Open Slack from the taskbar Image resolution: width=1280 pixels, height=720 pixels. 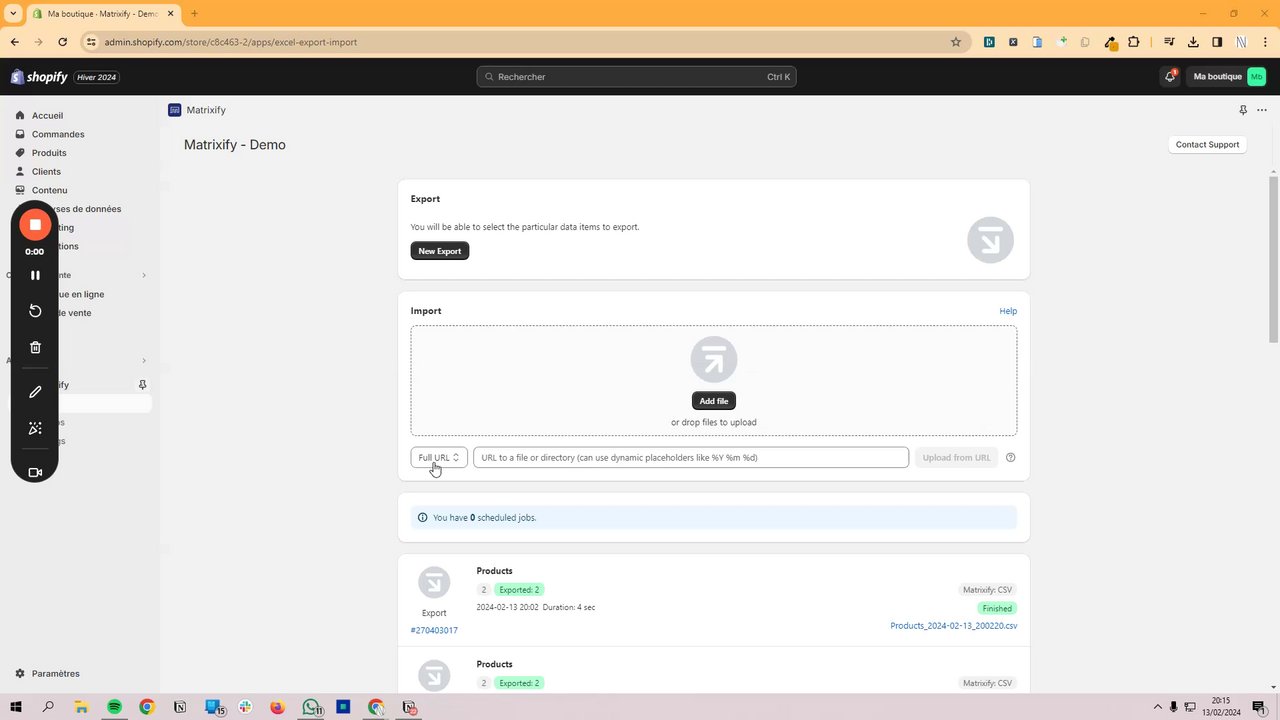pyautogui.click(x=245, y=707)
